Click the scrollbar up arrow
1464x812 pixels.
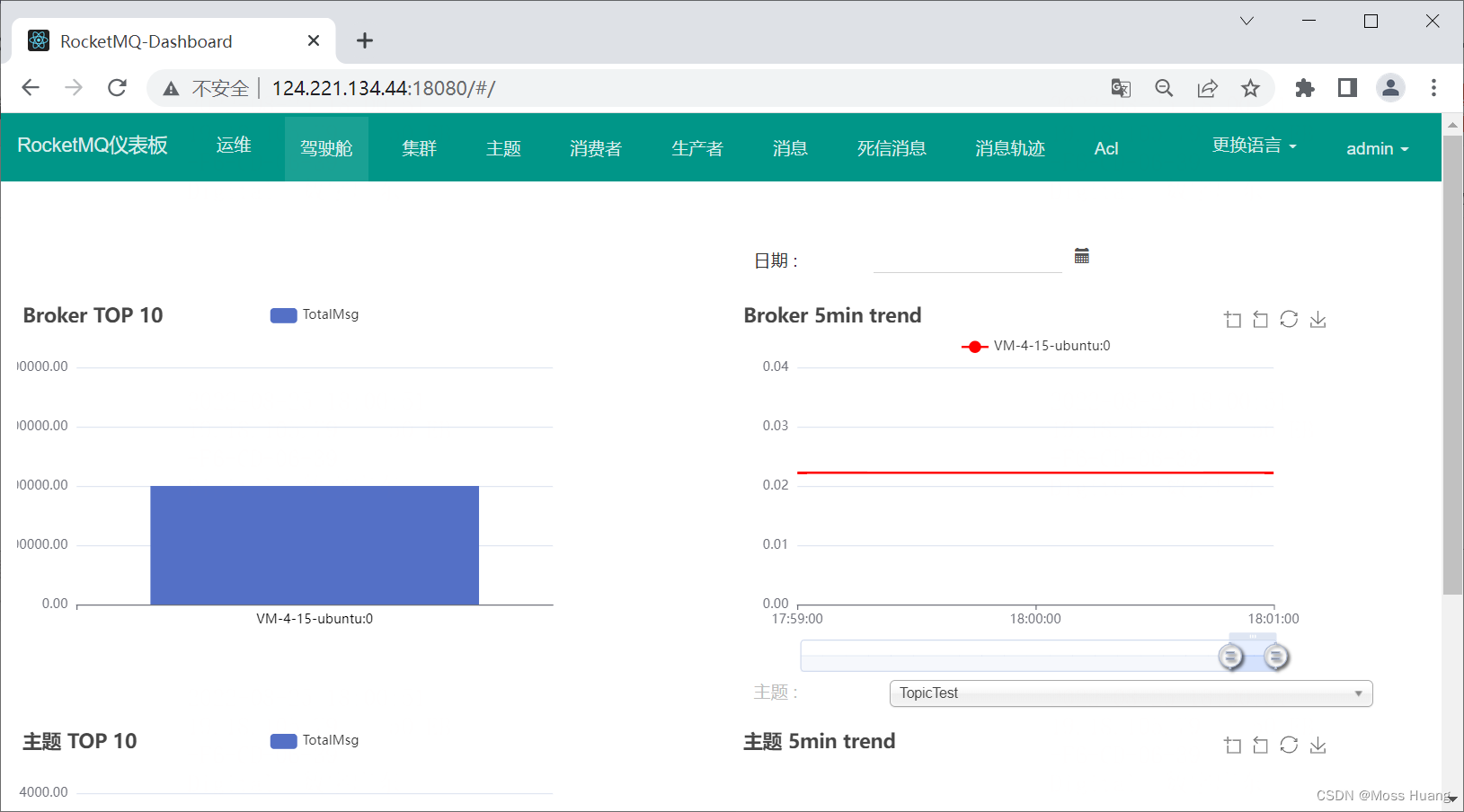click(x=1452, y=124)
